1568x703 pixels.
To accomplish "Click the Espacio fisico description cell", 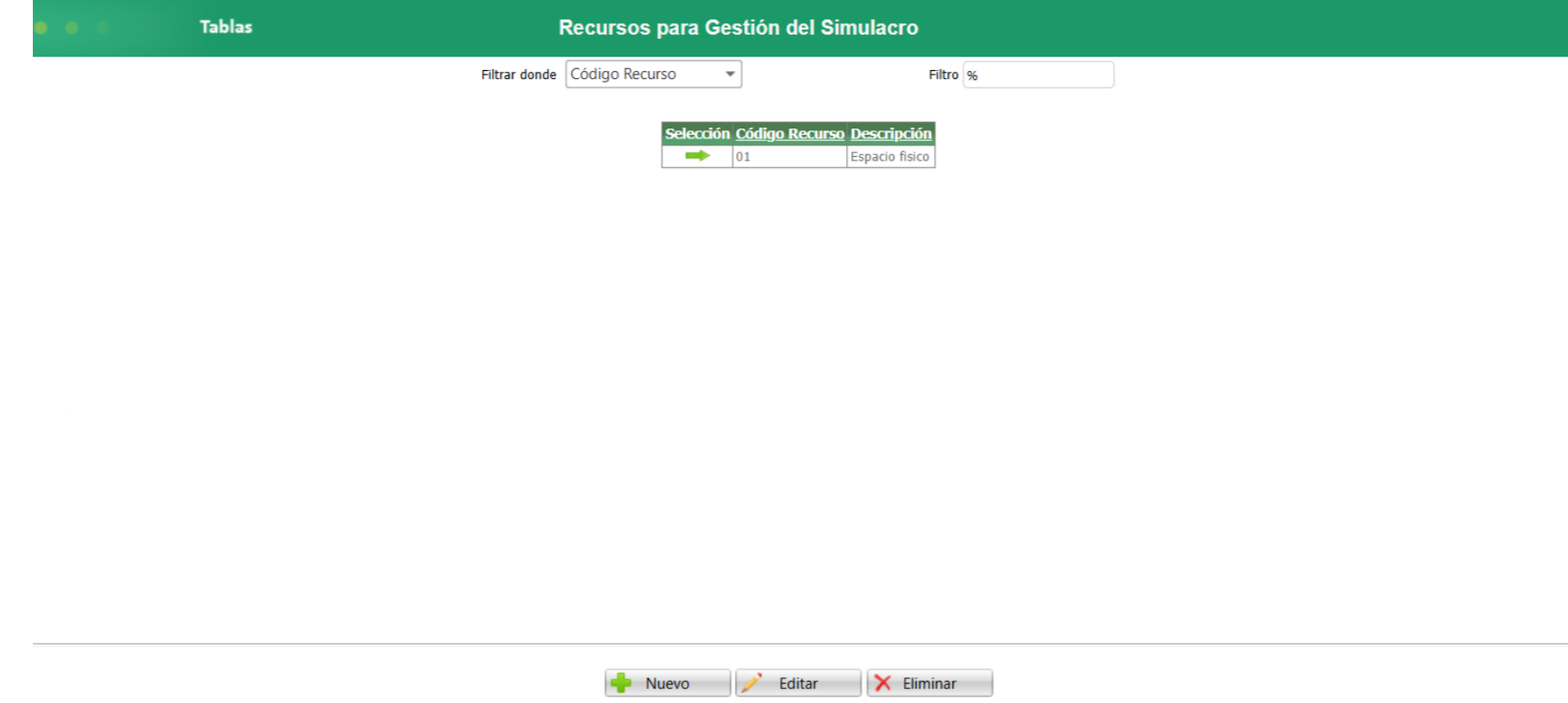I will coord(890,157).
